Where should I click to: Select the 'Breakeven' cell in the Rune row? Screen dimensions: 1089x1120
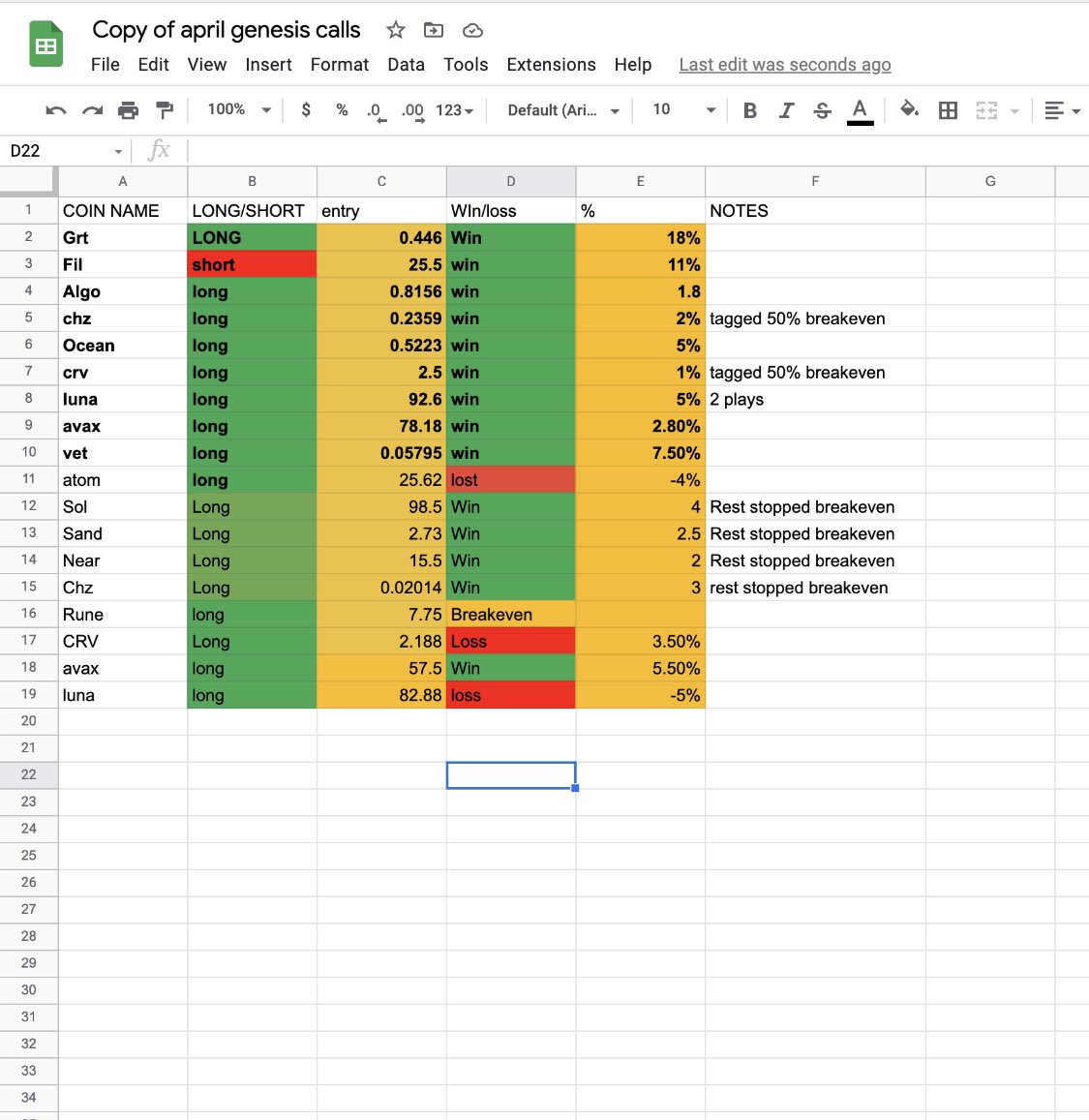tap(510, 615)
